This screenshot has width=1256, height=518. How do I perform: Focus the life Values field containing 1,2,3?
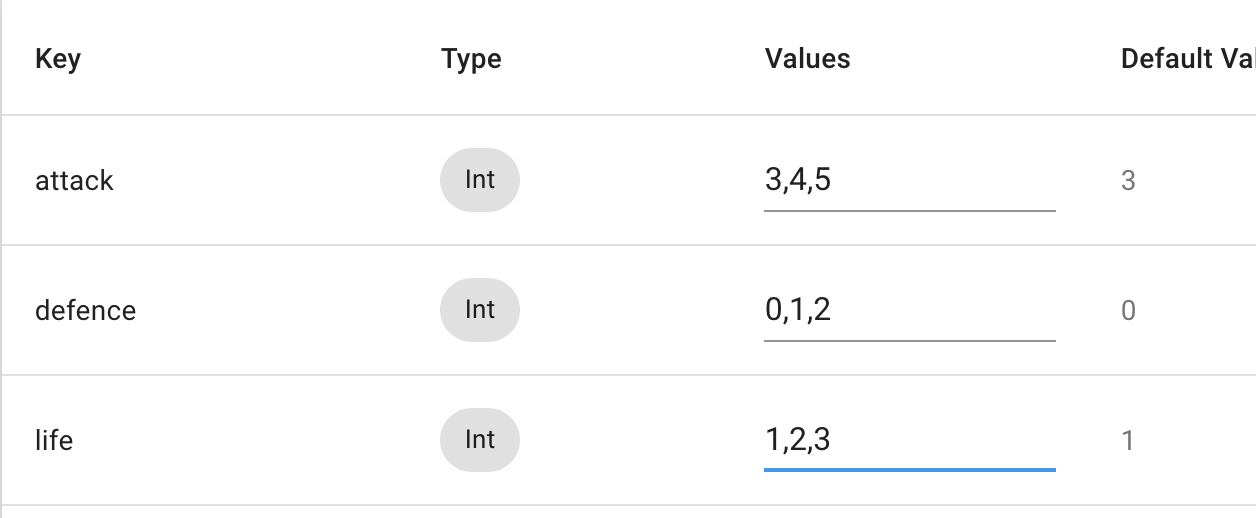pyautogui.click(x=910, y=441)
